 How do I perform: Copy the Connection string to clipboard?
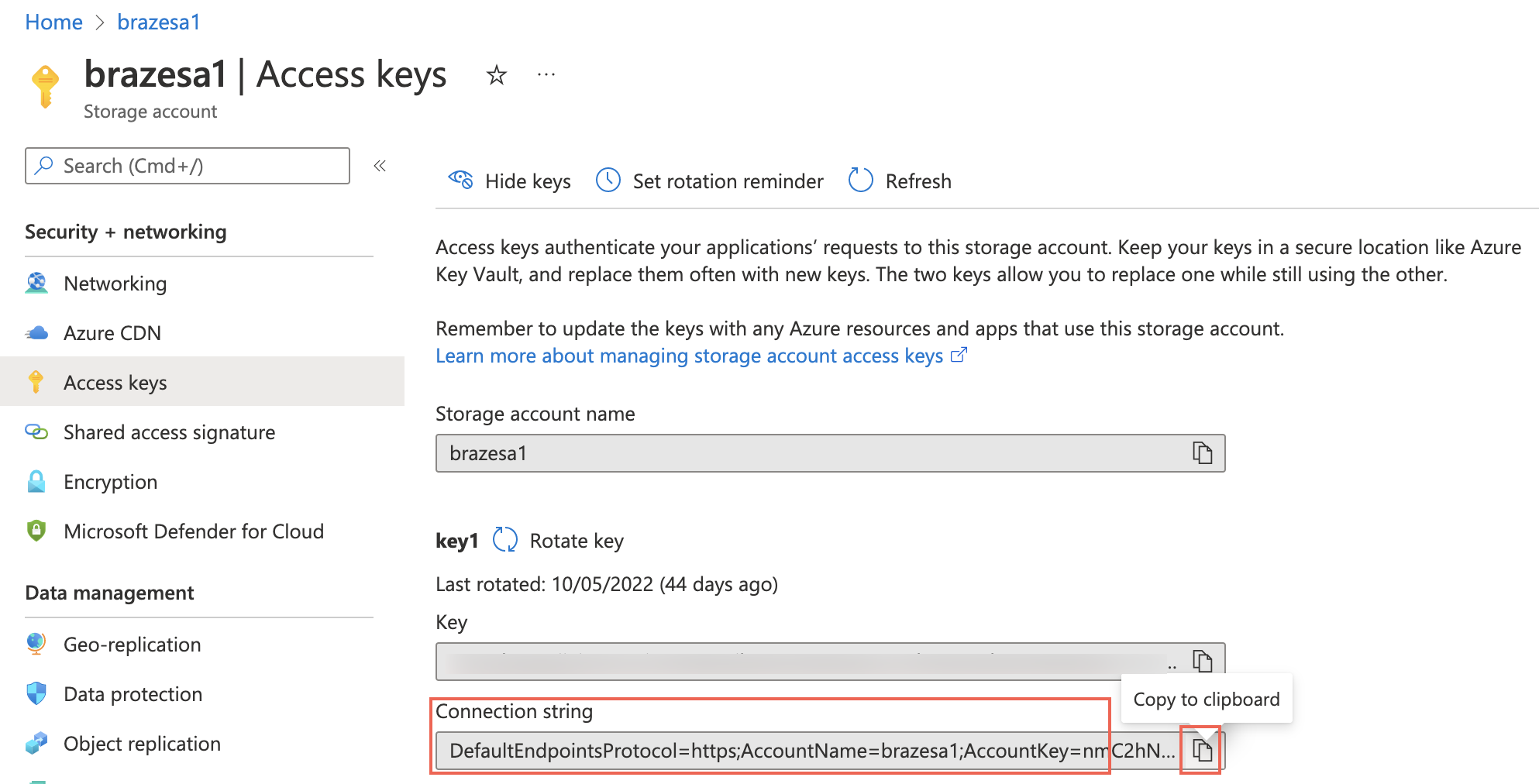pyautogui.click(x=1202, y=750)
